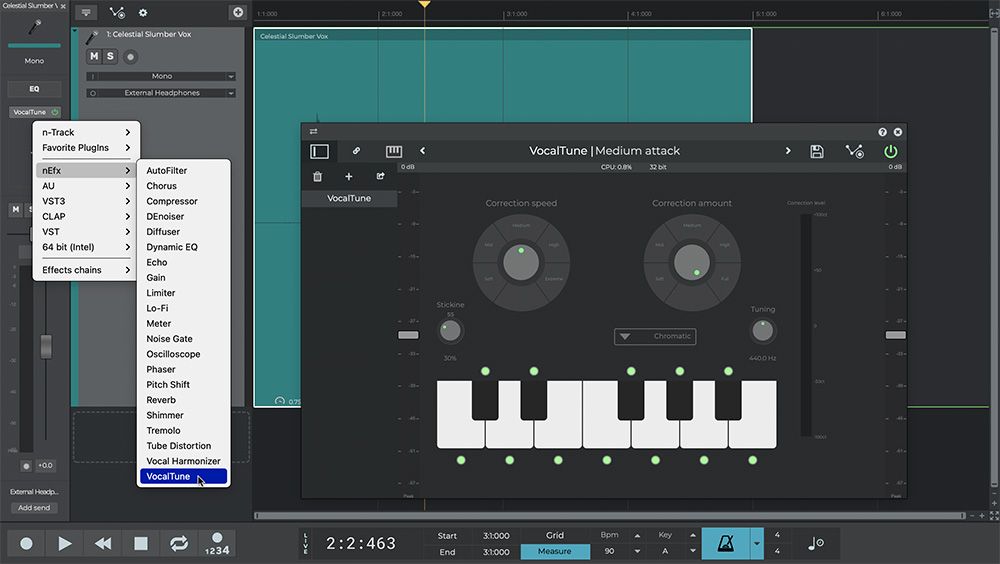Click the 2:2:463 time display
1000x564 pixels.
pos(361,544)
